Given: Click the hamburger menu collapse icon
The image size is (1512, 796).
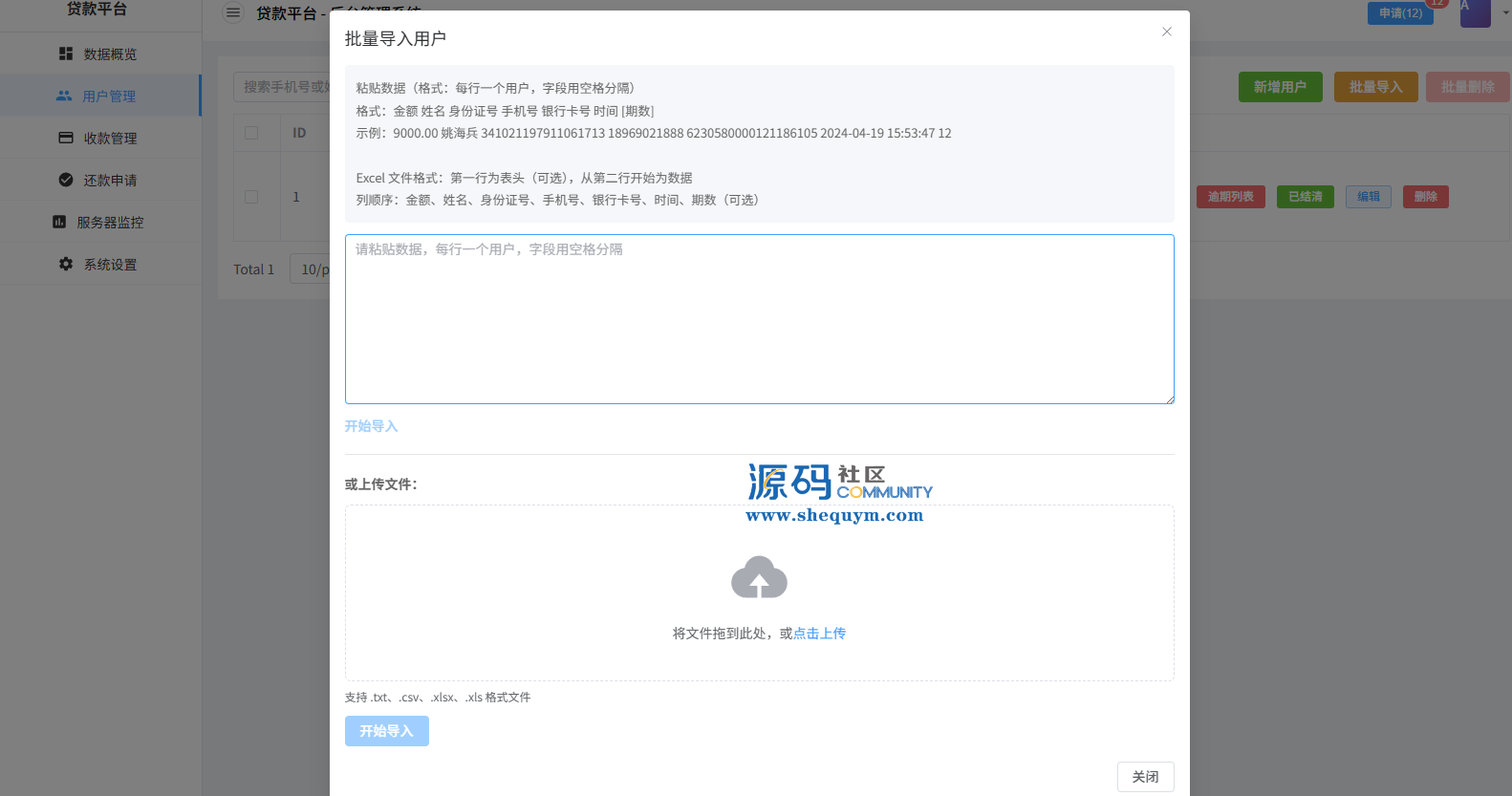Looking at the screenshot, I should click(233, 13).
